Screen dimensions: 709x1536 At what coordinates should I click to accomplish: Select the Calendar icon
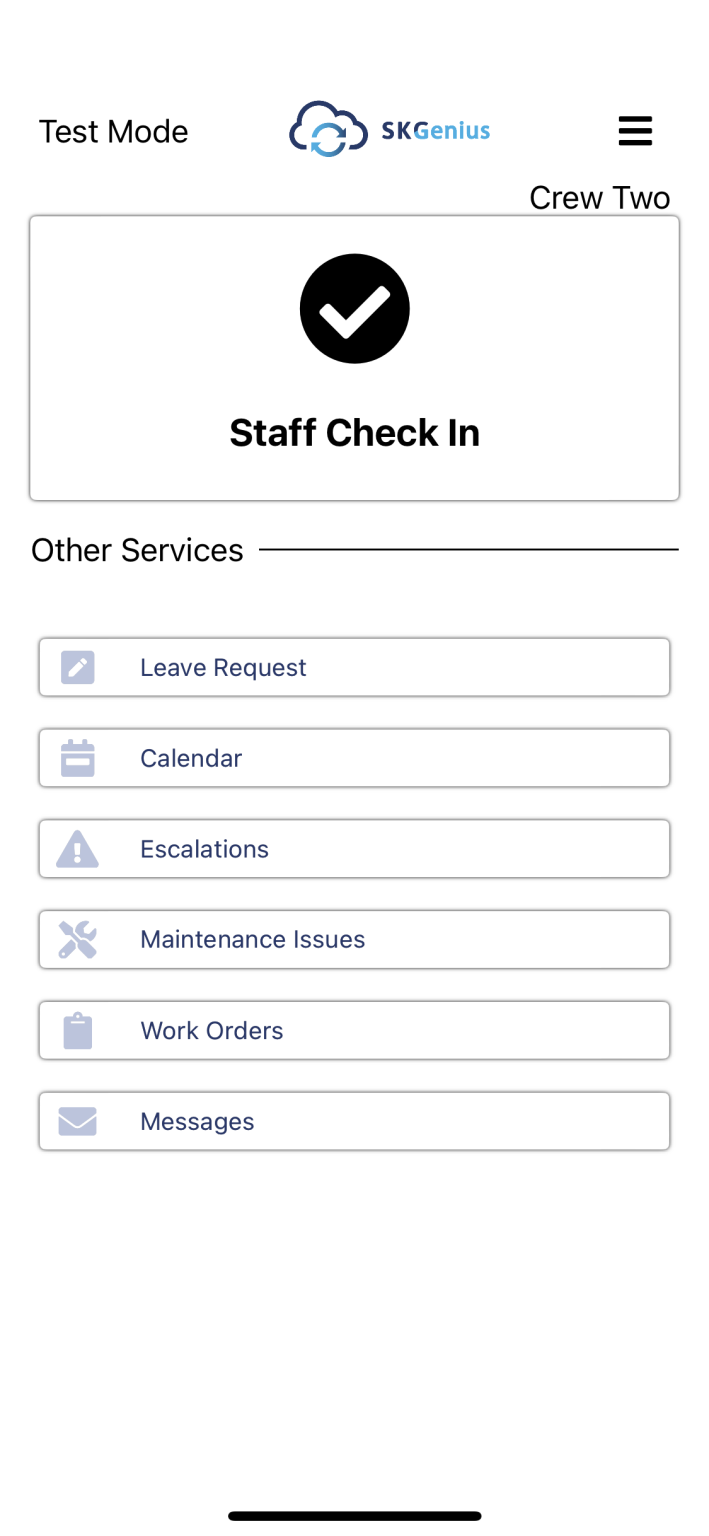78,757
